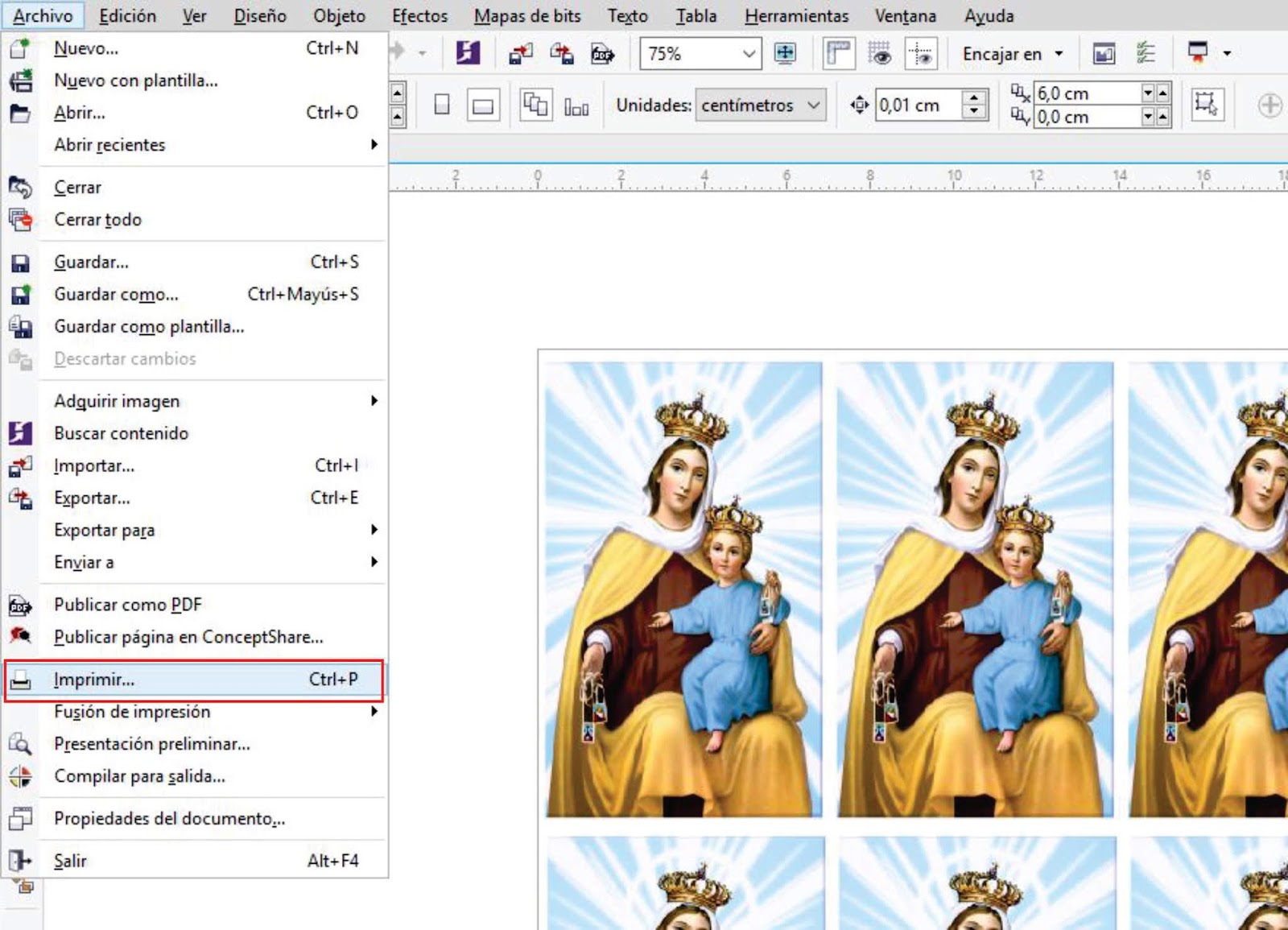This screenshot has width=1288, height=930.
Task: Toggle the show rulers button
Action: (x=839, y=54)
